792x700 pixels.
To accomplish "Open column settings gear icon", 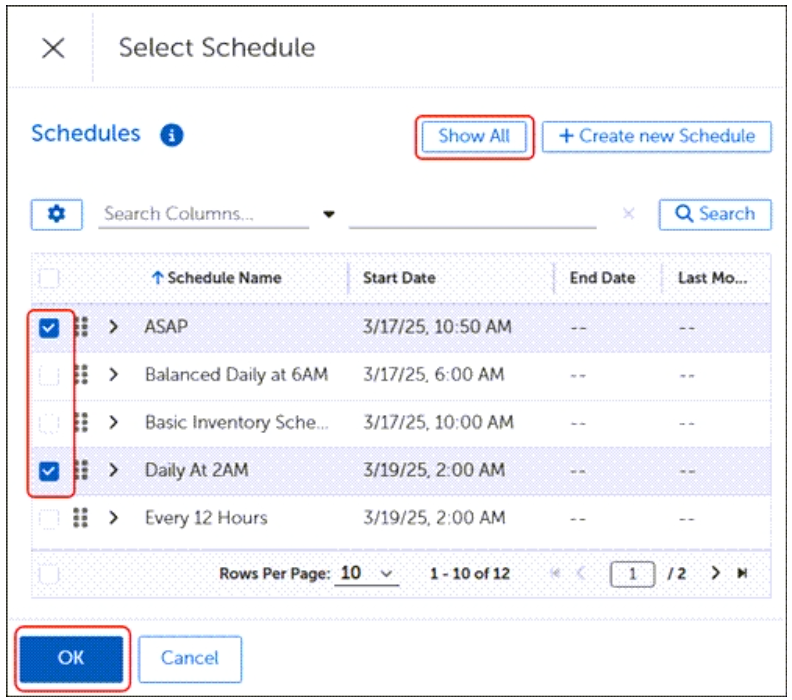I will coord(57,214).
